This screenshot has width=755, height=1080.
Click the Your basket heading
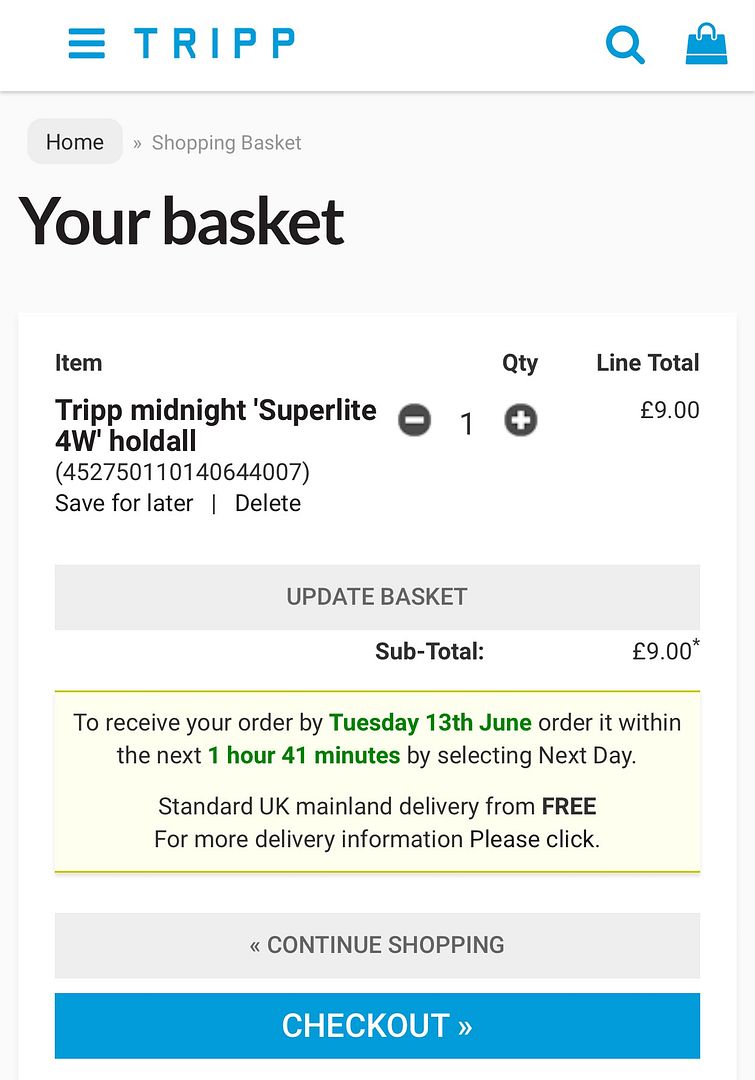(181, 221)
